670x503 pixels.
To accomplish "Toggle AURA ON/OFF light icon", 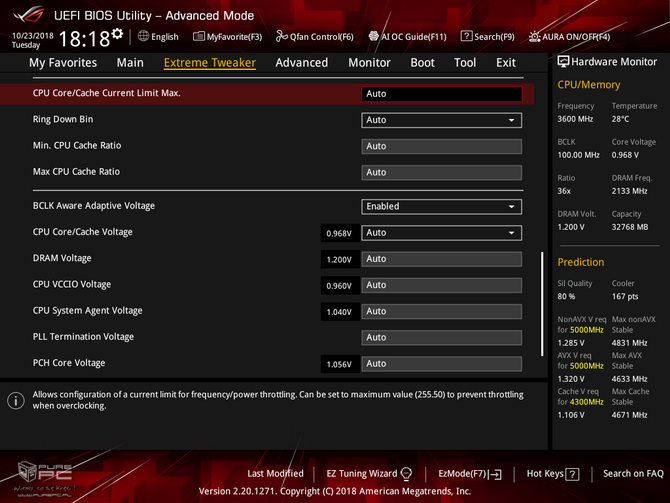I will 535,37.
